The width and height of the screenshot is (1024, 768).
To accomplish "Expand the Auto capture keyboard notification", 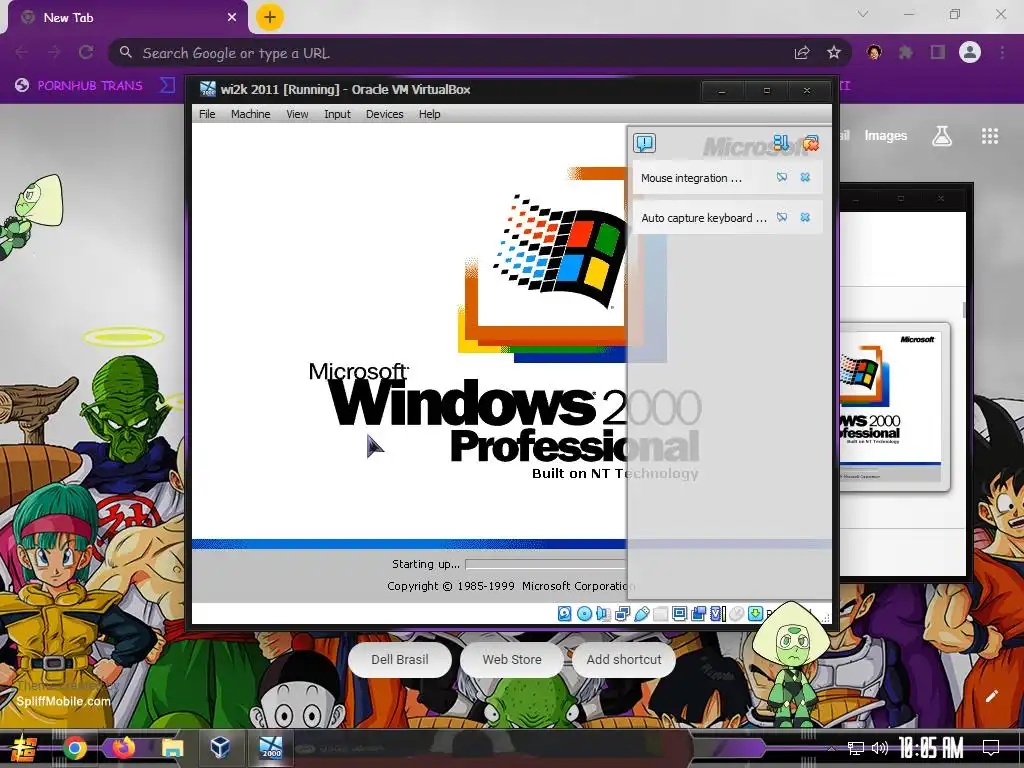I will (703, 218).
